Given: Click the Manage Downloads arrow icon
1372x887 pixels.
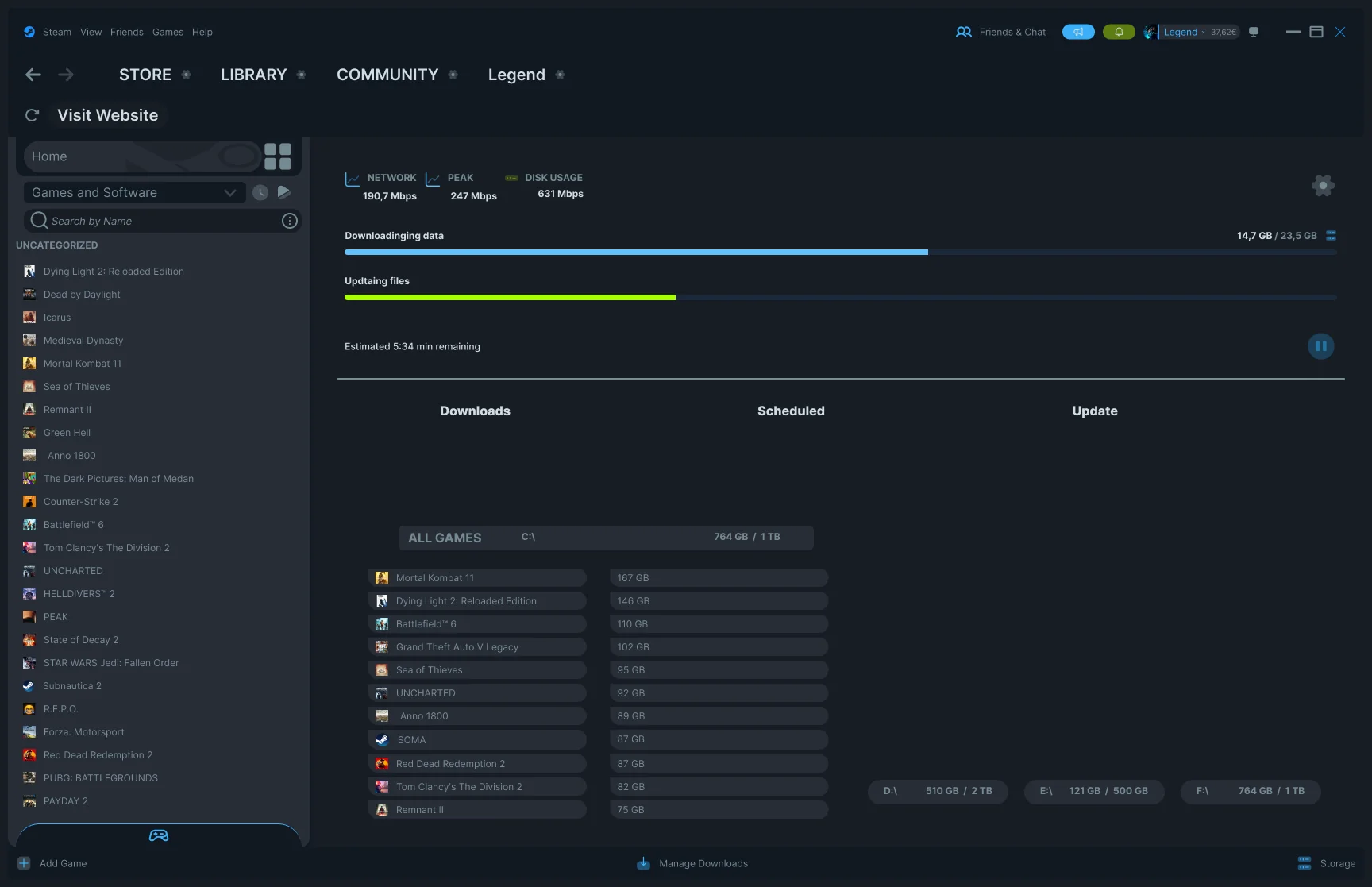Looking at the screenshot, I should click(x=644, y=863).
